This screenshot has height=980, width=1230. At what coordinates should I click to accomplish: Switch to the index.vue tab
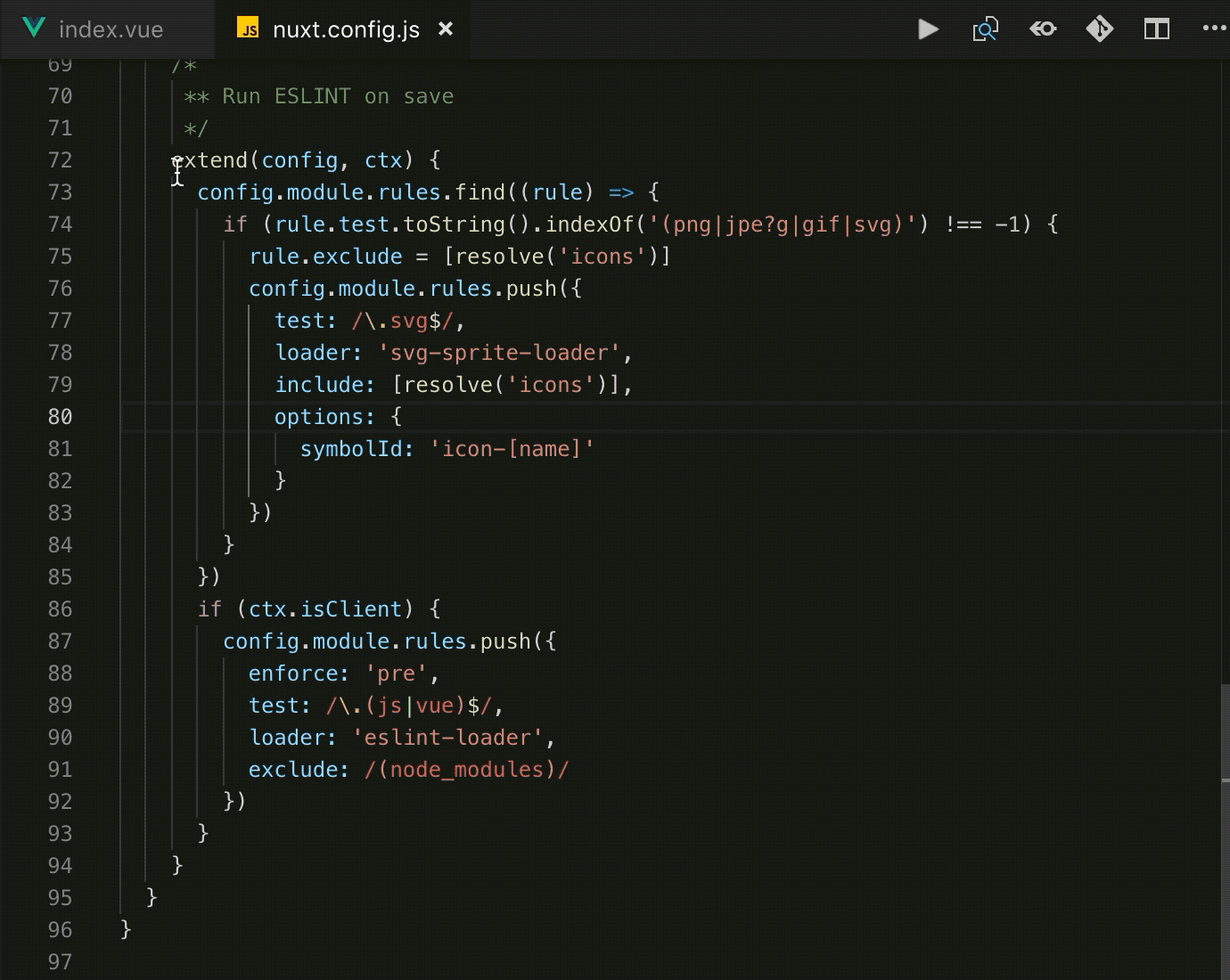click(107, 29)
